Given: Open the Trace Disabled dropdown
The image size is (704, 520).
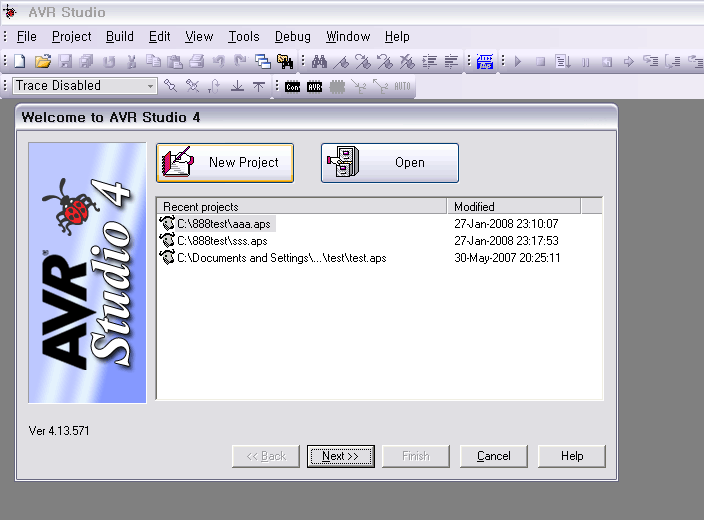Looking at the screenshot, I should coord(150,86).
